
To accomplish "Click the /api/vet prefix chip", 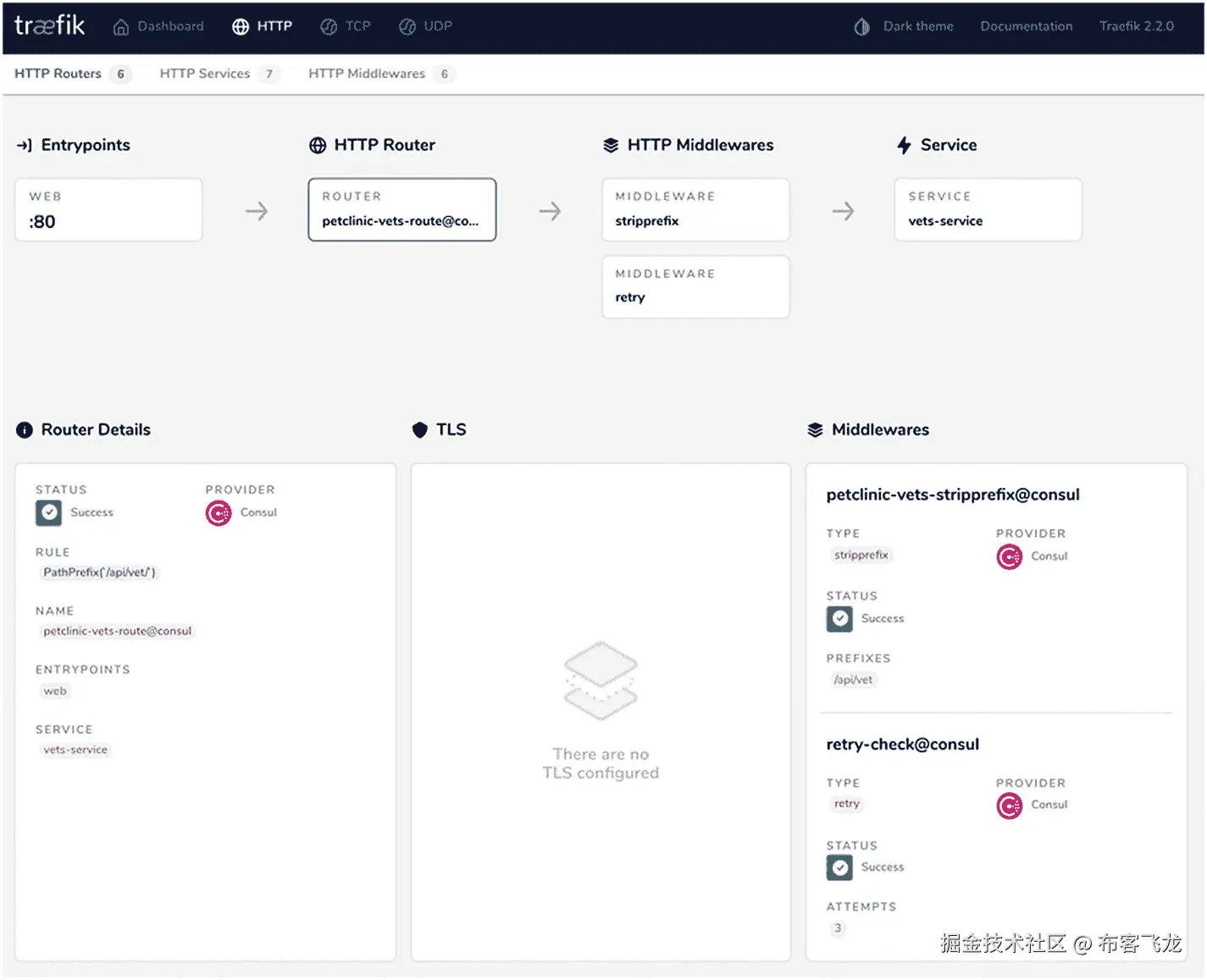I will pos(852,680).
